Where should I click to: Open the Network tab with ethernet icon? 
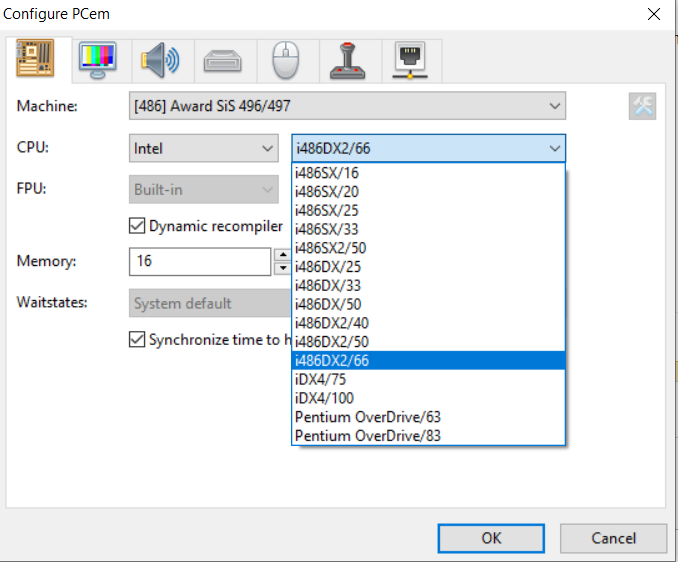tap(410, 60)
